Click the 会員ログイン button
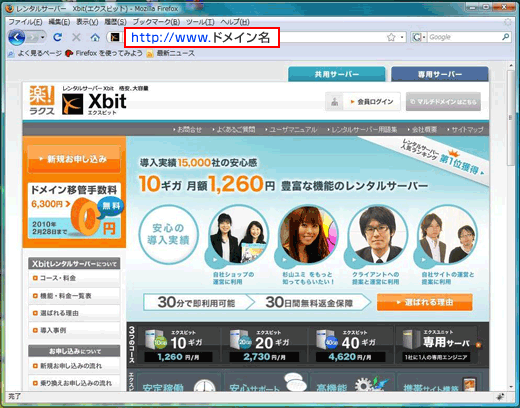This screenshot has width=520, height=408. pyautogui.click(x=363, y=102)
